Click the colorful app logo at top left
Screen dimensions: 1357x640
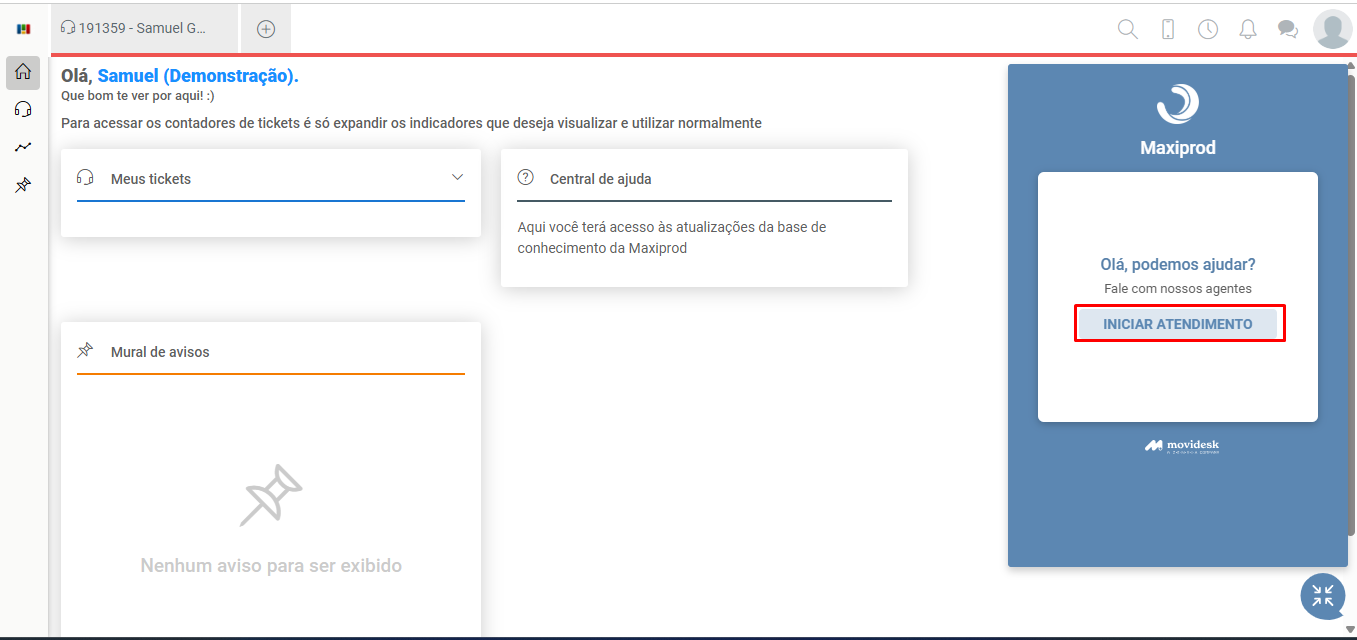[23, 29]
